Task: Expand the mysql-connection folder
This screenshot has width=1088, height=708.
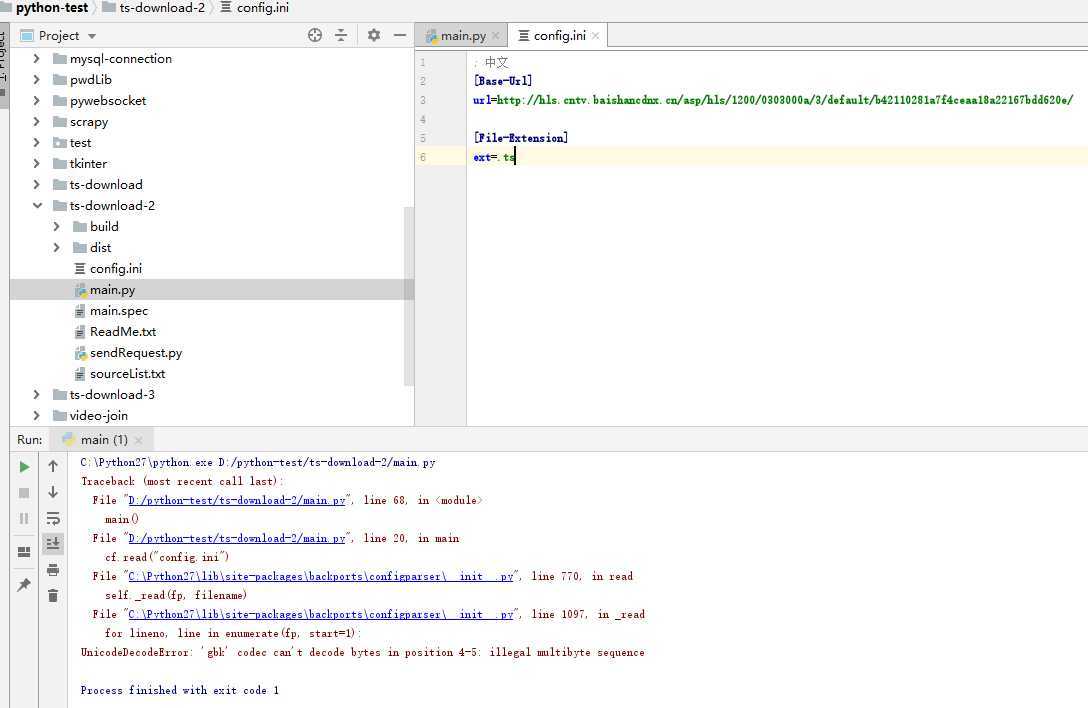Action: (x=36, y=59)
